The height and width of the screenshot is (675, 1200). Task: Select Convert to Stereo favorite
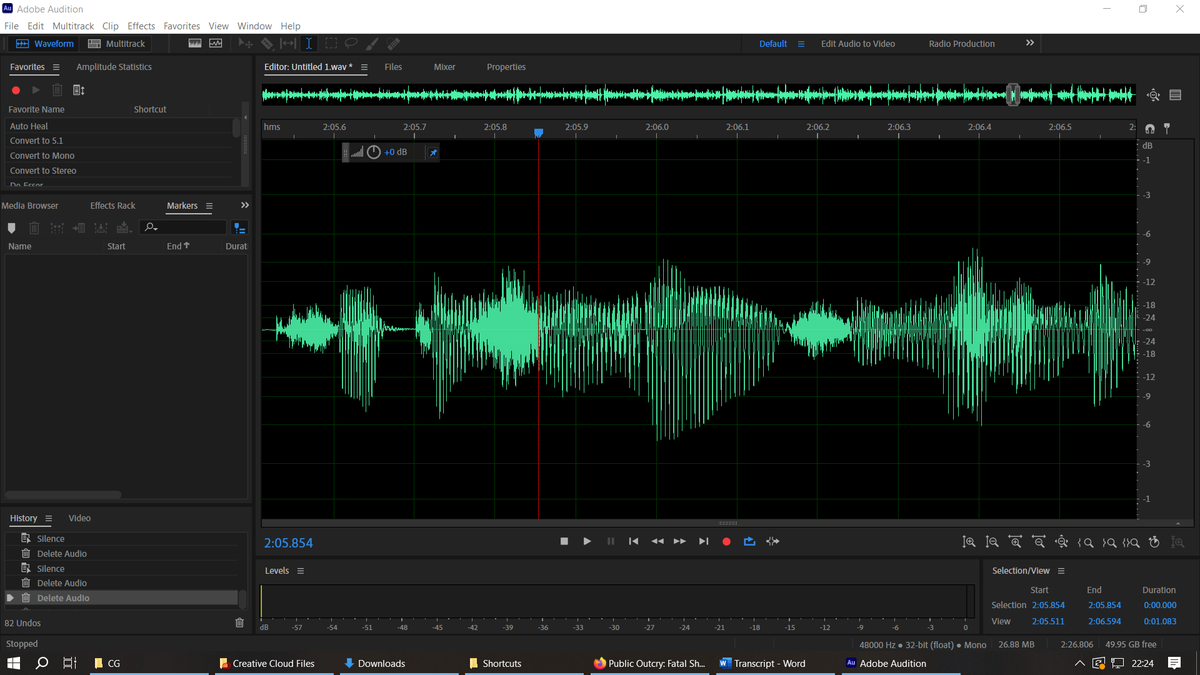click(x=120, y=171)
